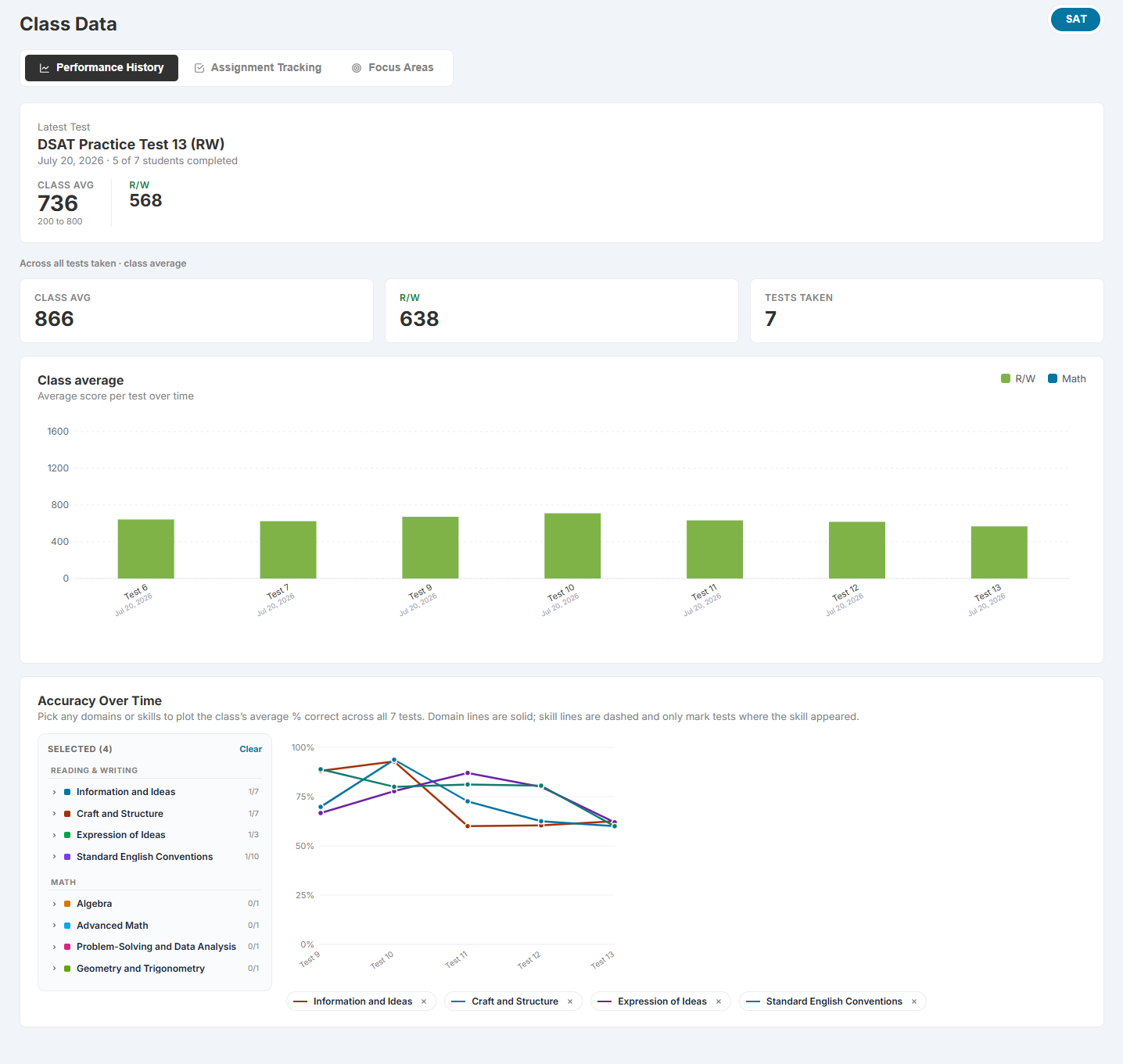
Task: Click the Performance History chart icon
Action: (45, 68)
